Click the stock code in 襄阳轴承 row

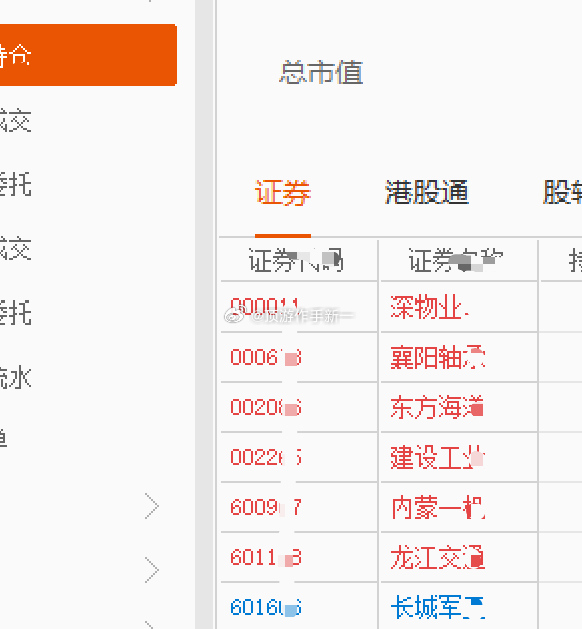pos(266,357)
